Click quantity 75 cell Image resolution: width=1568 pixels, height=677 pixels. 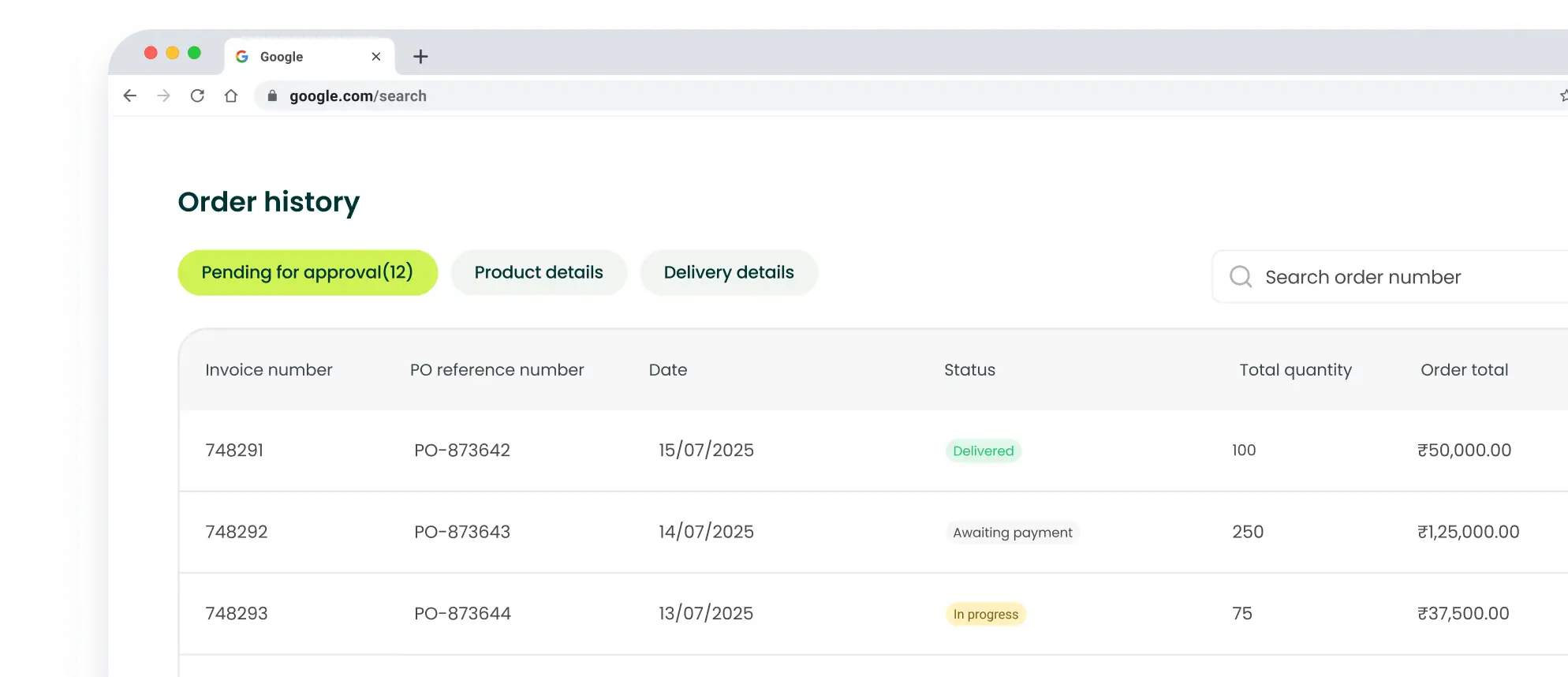point(1242,613)
